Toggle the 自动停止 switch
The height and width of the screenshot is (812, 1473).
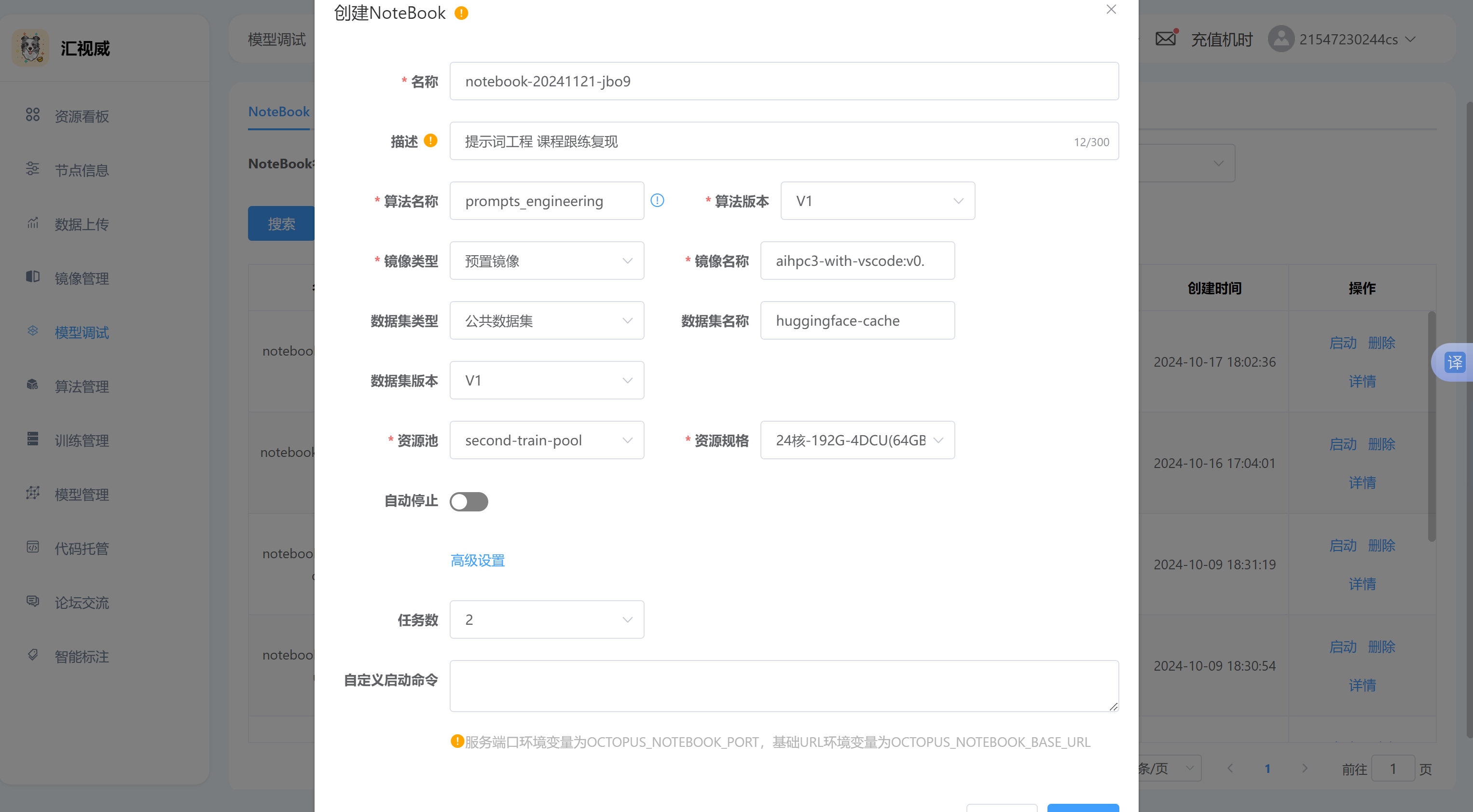click(469, 501)
